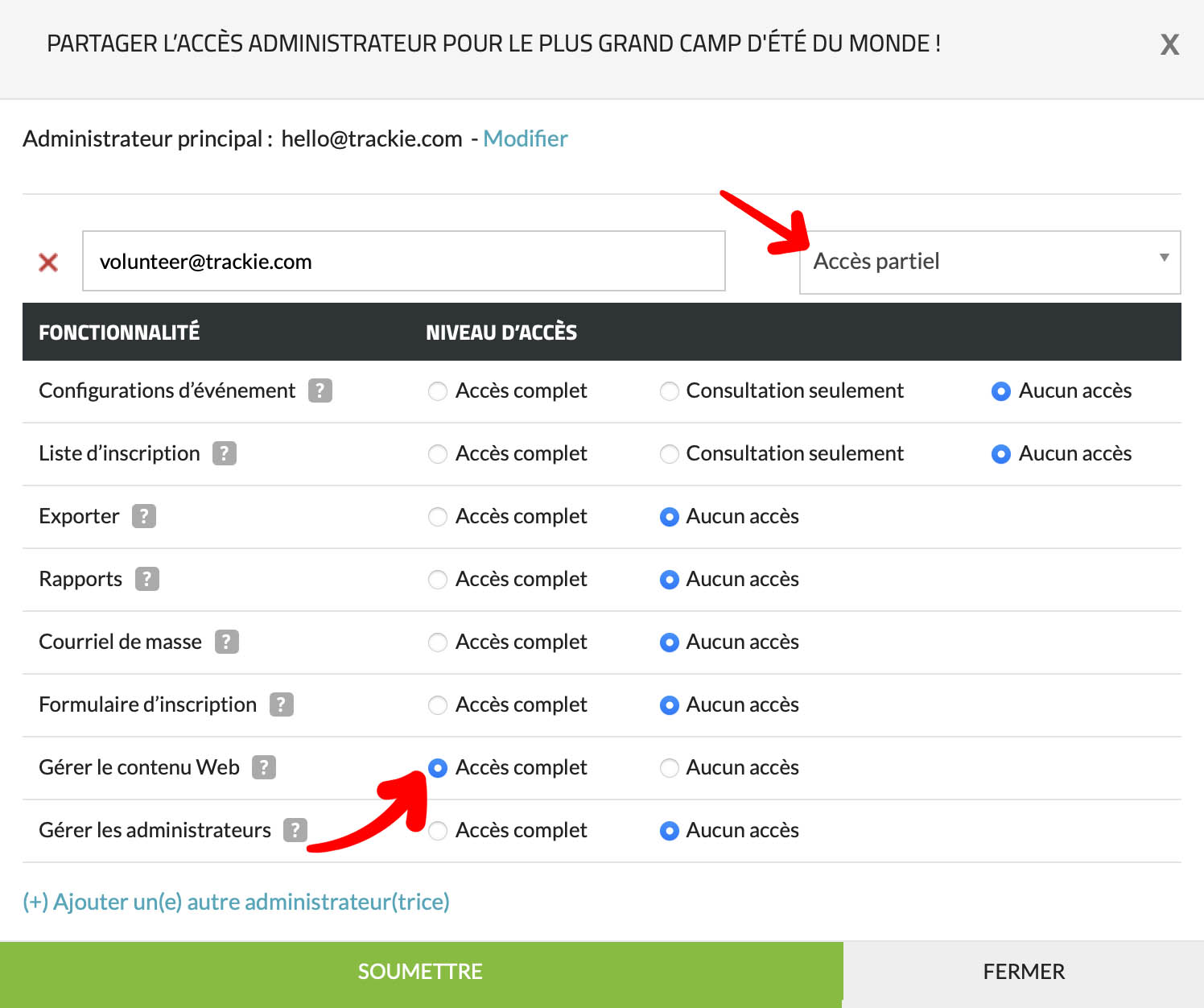Set Exporter to Accès complet

438,517
